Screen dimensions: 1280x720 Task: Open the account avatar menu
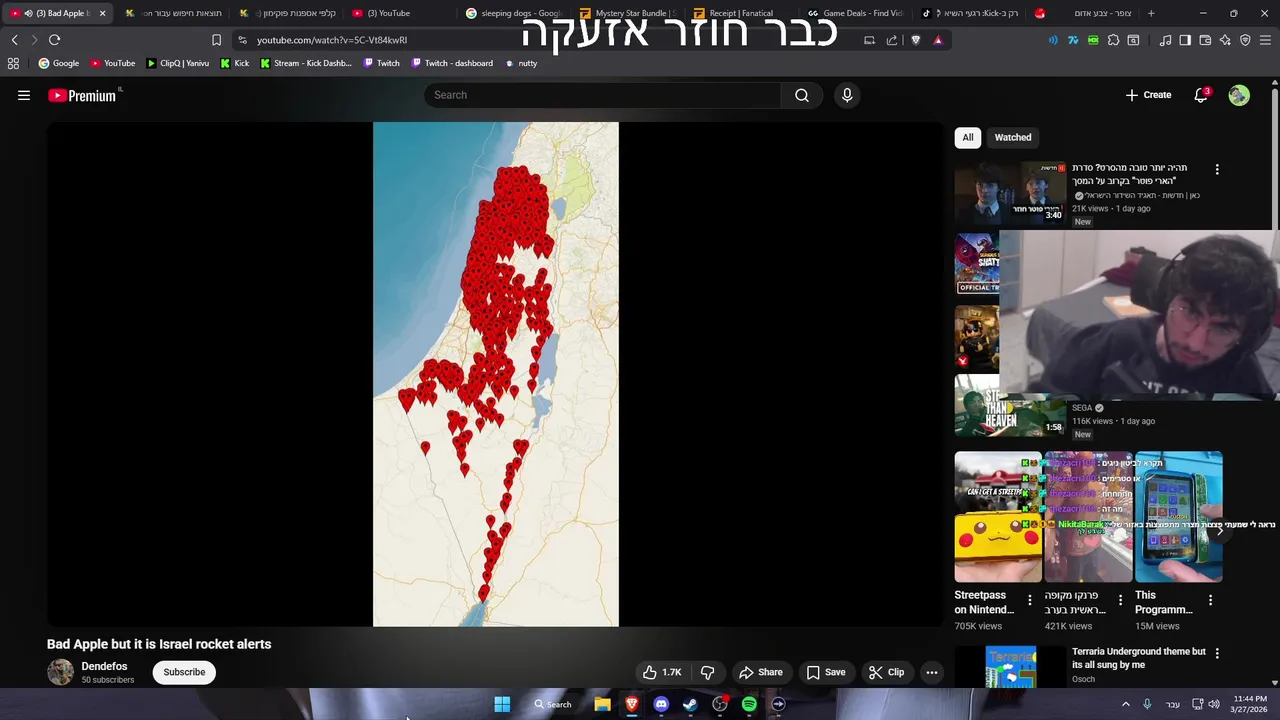pos(1239,95)
